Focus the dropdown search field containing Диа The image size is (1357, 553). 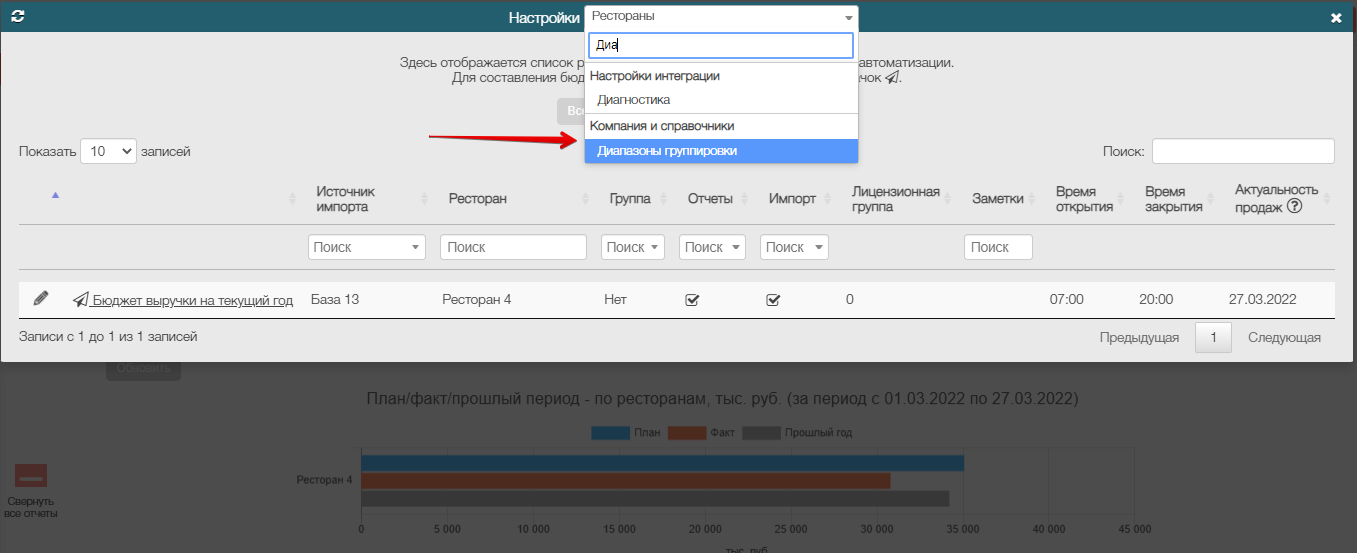pos(721,45)
